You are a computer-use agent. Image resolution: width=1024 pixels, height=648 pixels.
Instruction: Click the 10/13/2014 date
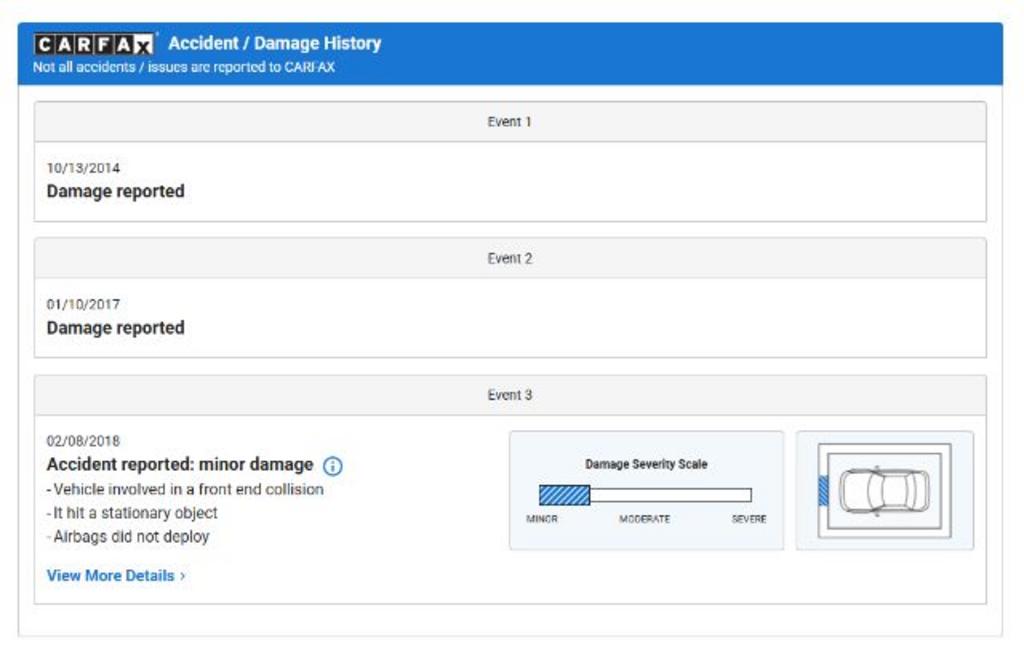coord(83,168)
